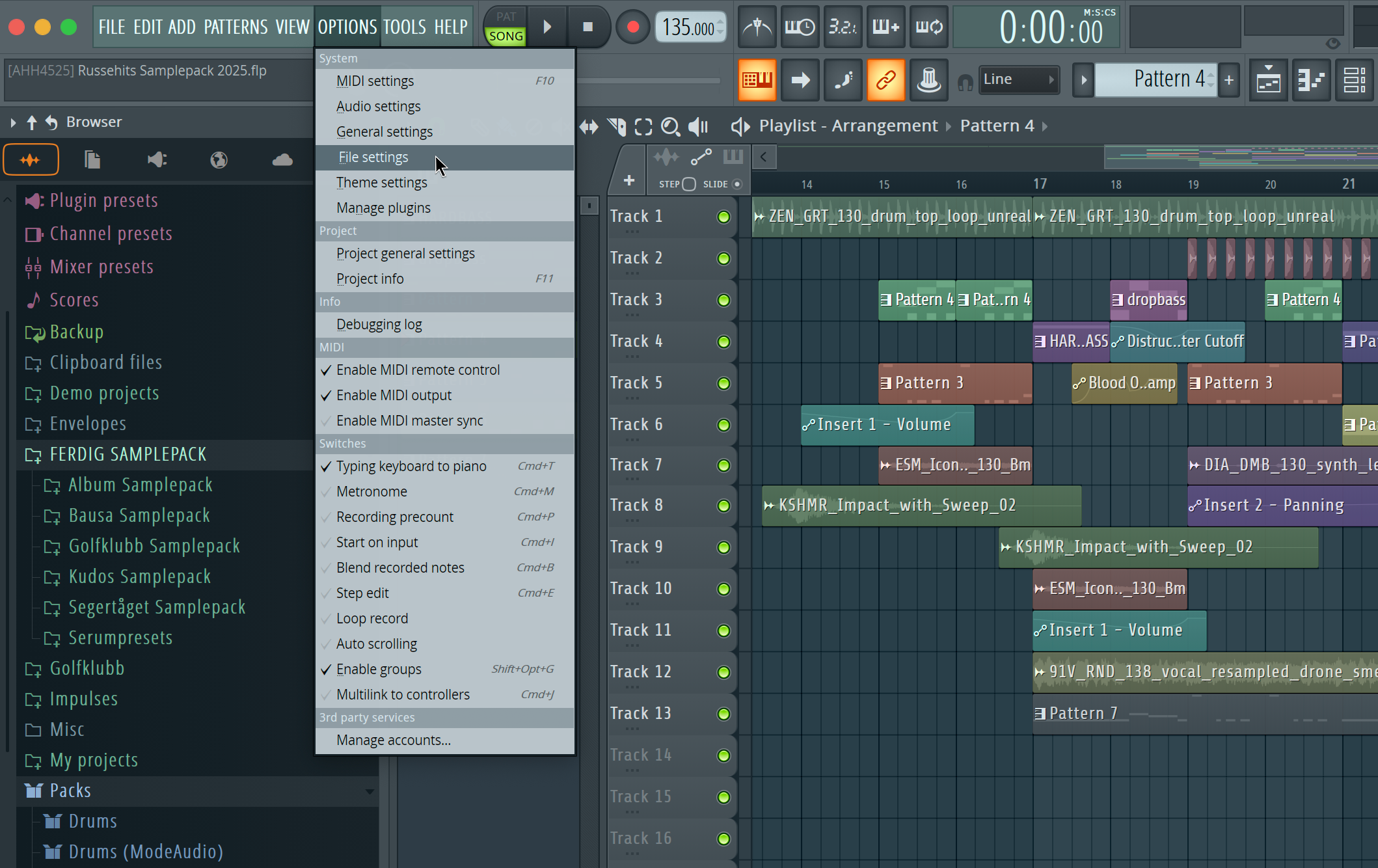Click the speaker mute tool in playlist toolbar
The height and width of the screenshot is (868, 1378).
point(699,126)
